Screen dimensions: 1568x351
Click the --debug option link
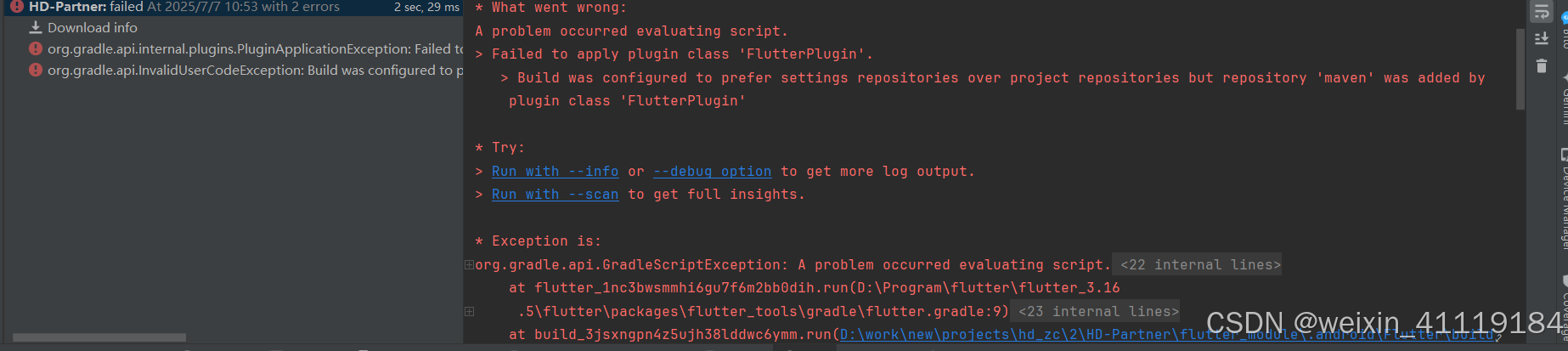coord(712,171)
